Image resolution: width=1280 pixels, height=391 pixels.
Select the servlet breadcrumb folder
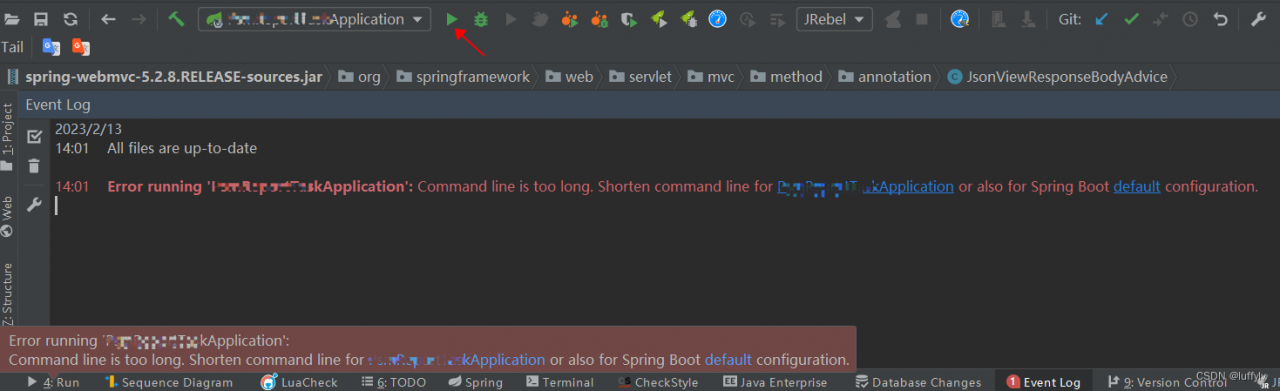tap(640, 76)
